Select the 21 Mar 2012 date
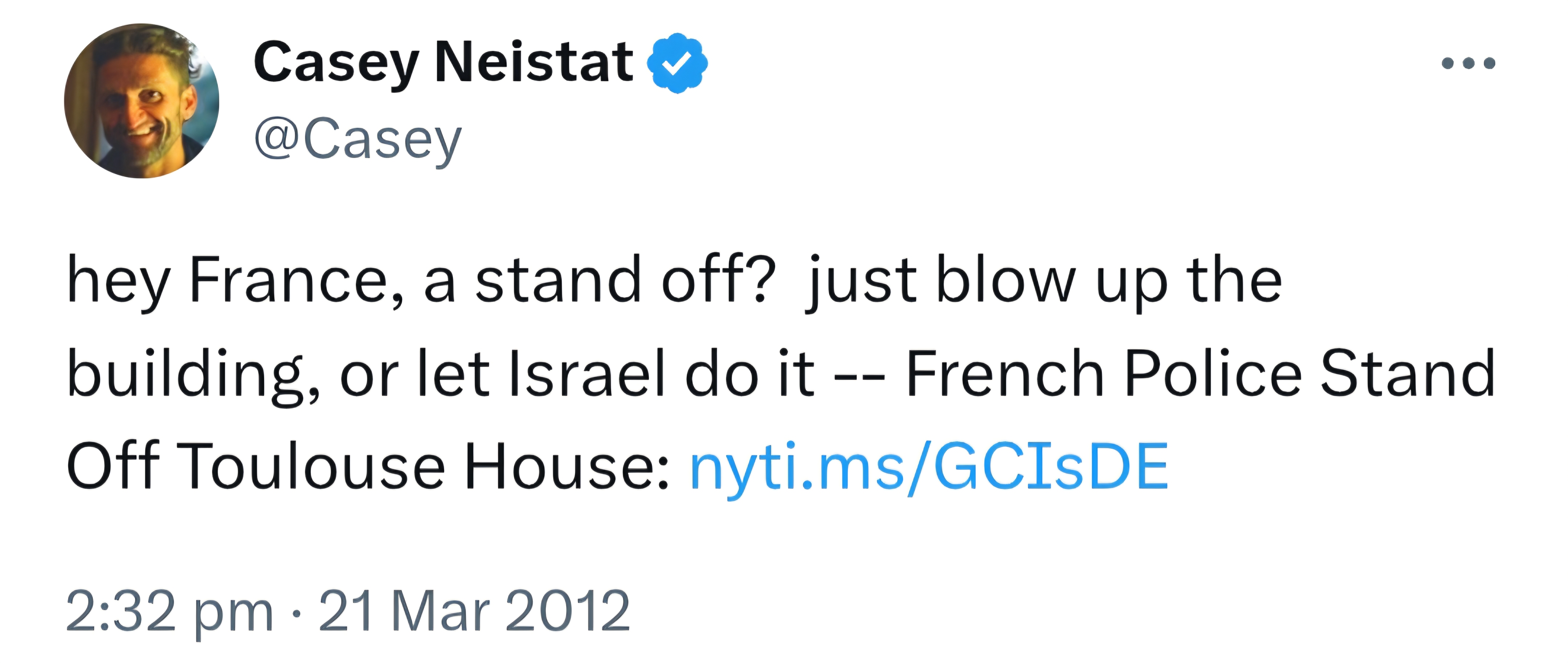 [474, 611]
